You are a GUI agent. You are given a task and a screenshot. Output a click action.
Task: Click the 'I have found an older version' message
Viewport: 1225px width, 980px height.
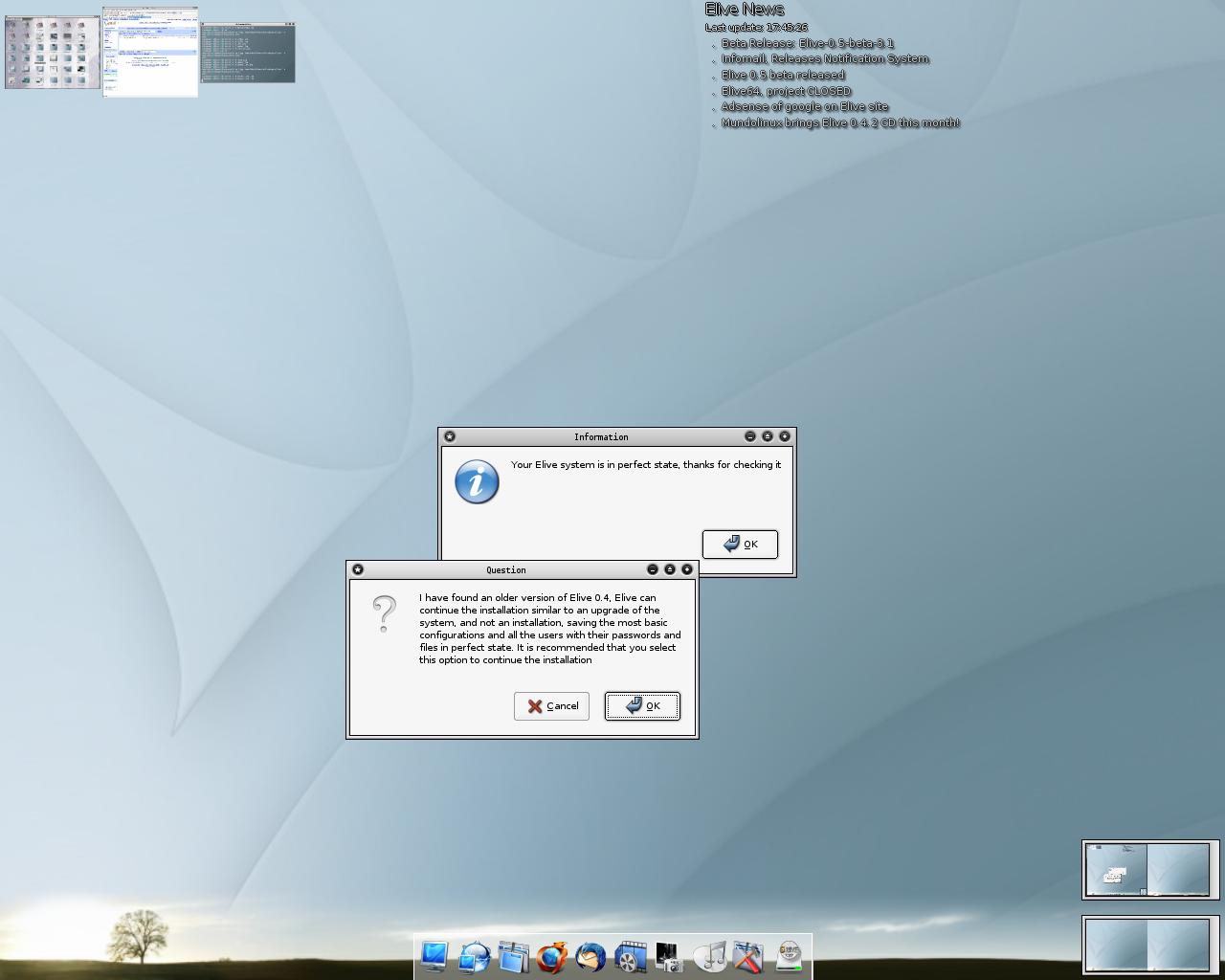(x=550, y=629)
